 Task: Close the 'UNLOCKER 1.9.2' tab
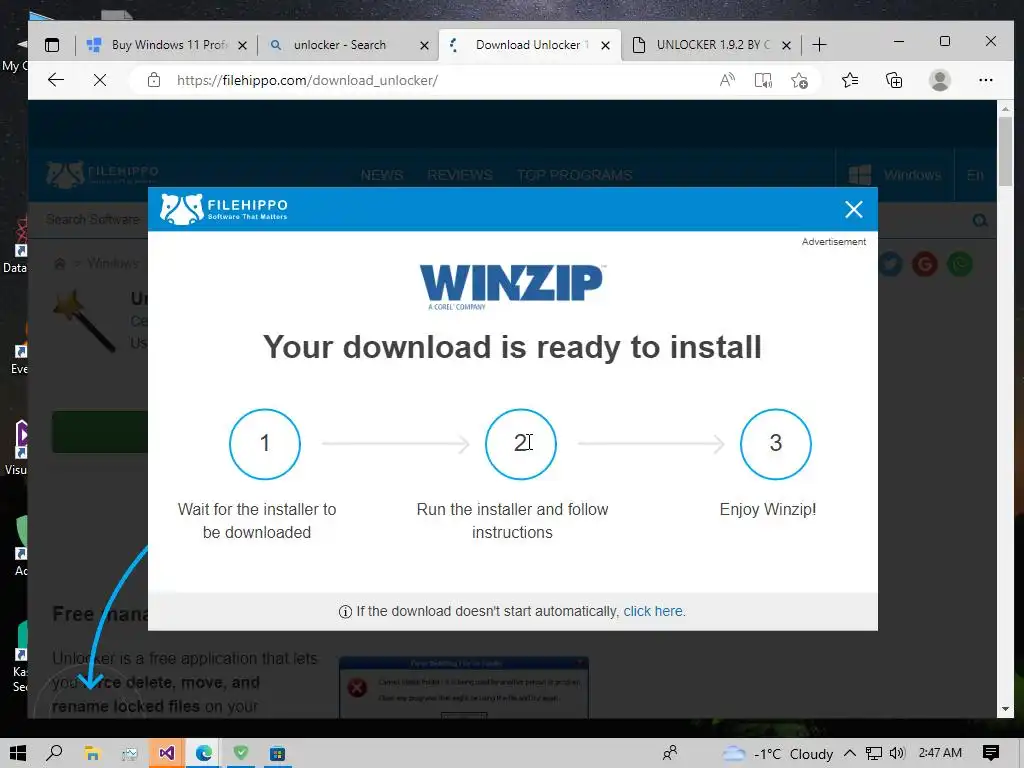click(786, 46)
